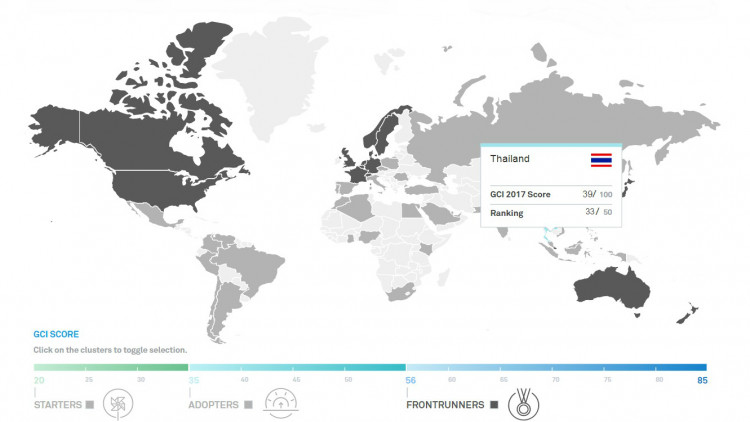Select Alaska on the map
This screenshot has width=750, height=422.
55,127
